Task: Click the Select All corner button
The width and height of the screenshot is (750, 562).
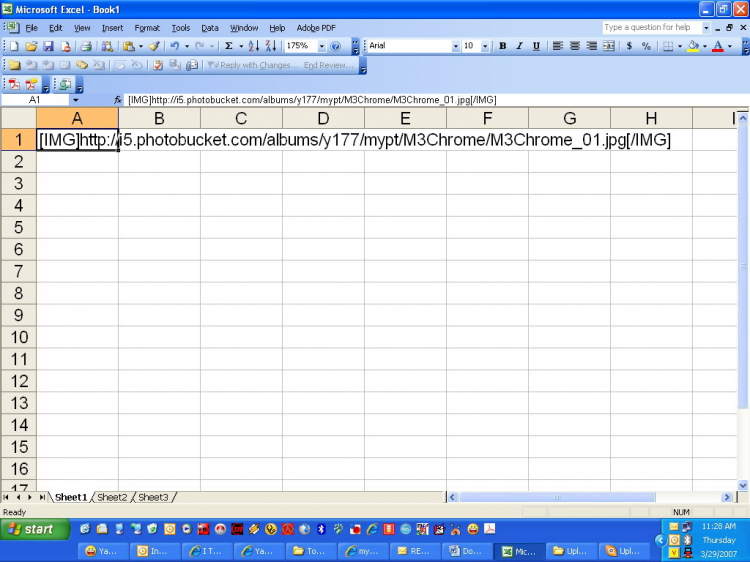Action: click(x=19, y=118)
